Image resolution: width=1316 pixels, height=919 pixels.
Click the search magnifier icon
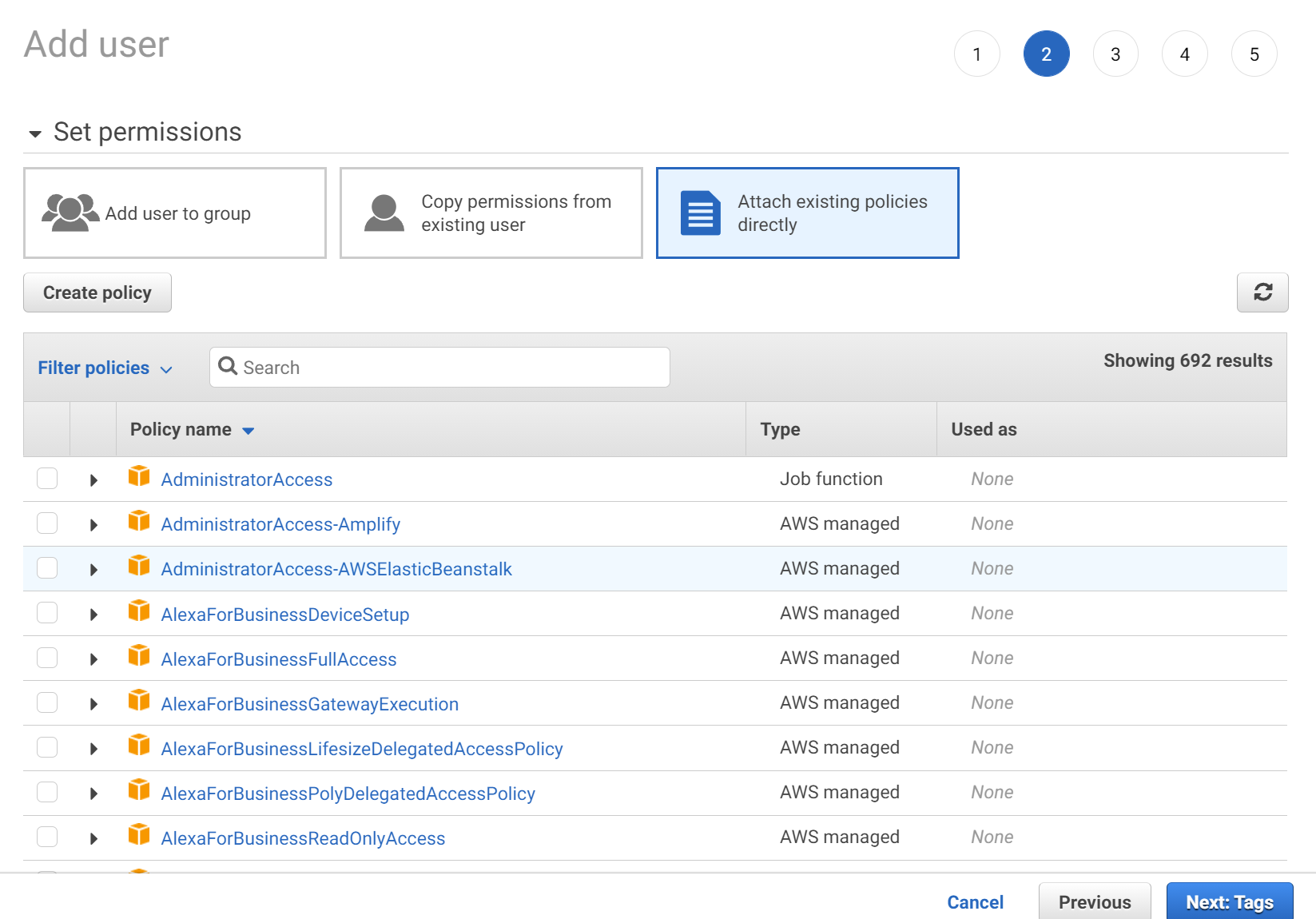point(228,366)
